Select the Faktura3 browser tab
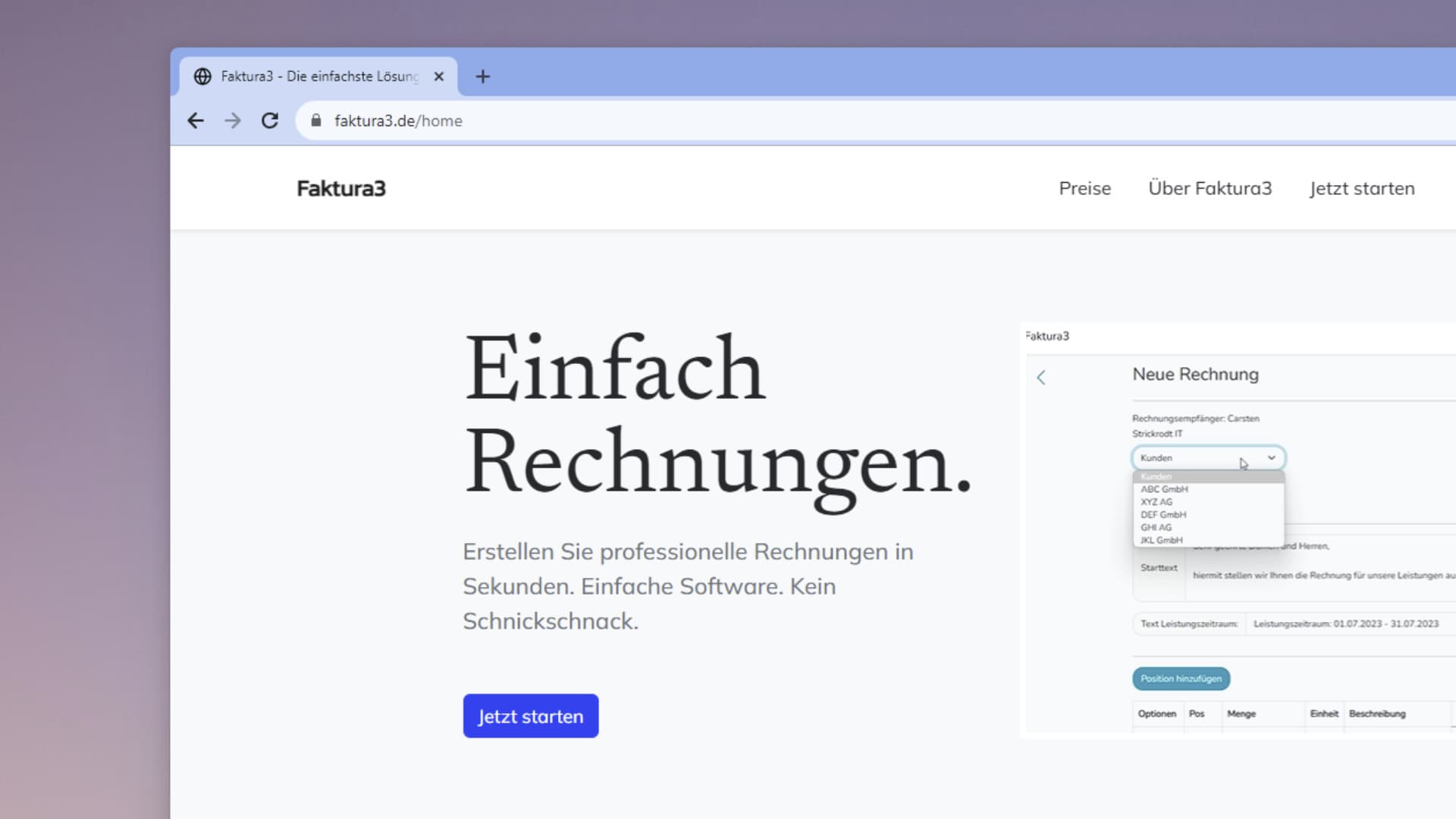Viewport: 1456px width, 819px height. (318, 77)
